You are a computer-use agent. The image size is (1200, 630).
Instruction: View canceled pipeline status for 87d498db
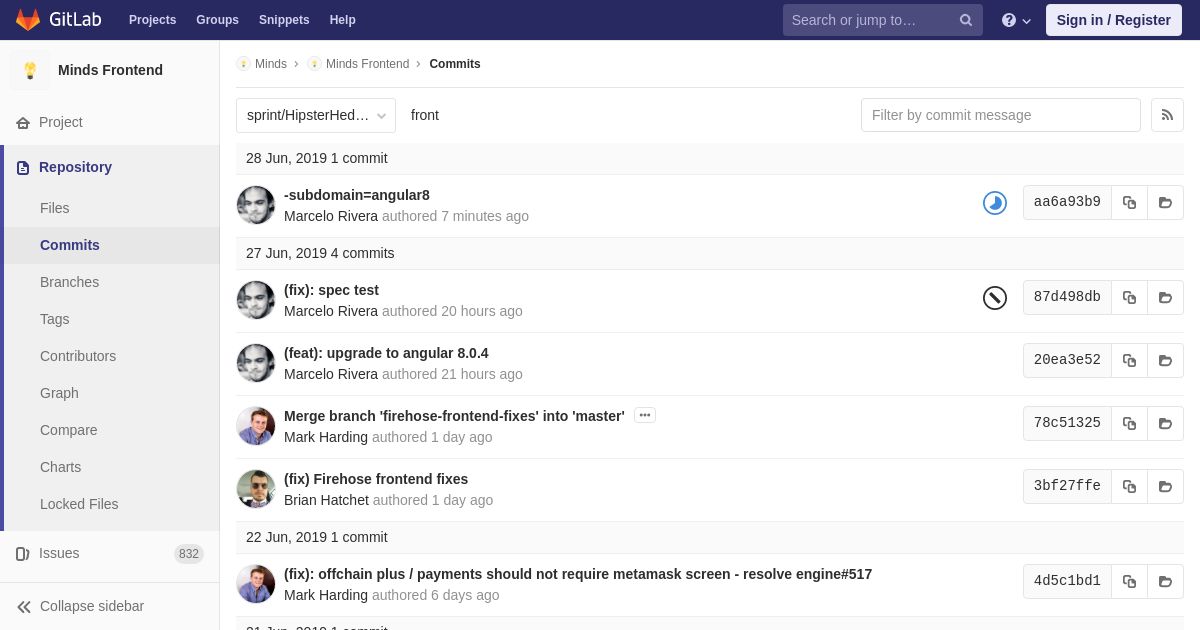coord(995,298)
